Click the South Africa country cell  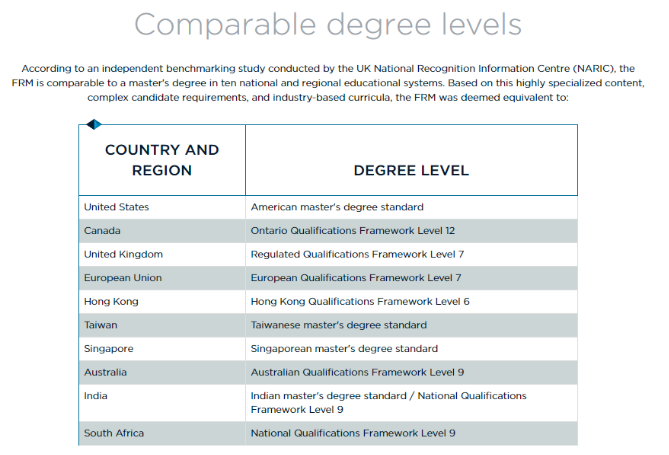pyautogui.click(x=114, y=433)
